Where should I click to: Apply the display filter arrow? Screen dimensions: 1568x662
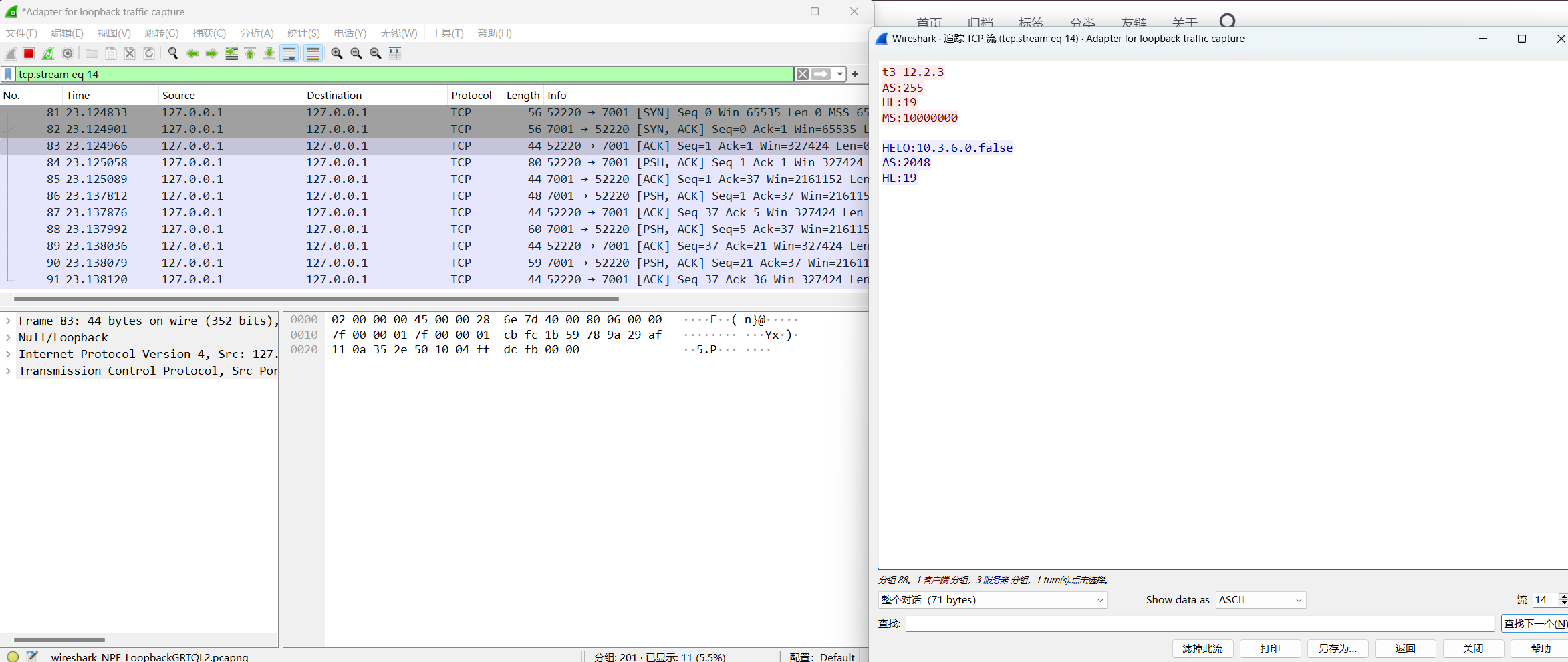[x=821, y=74]
